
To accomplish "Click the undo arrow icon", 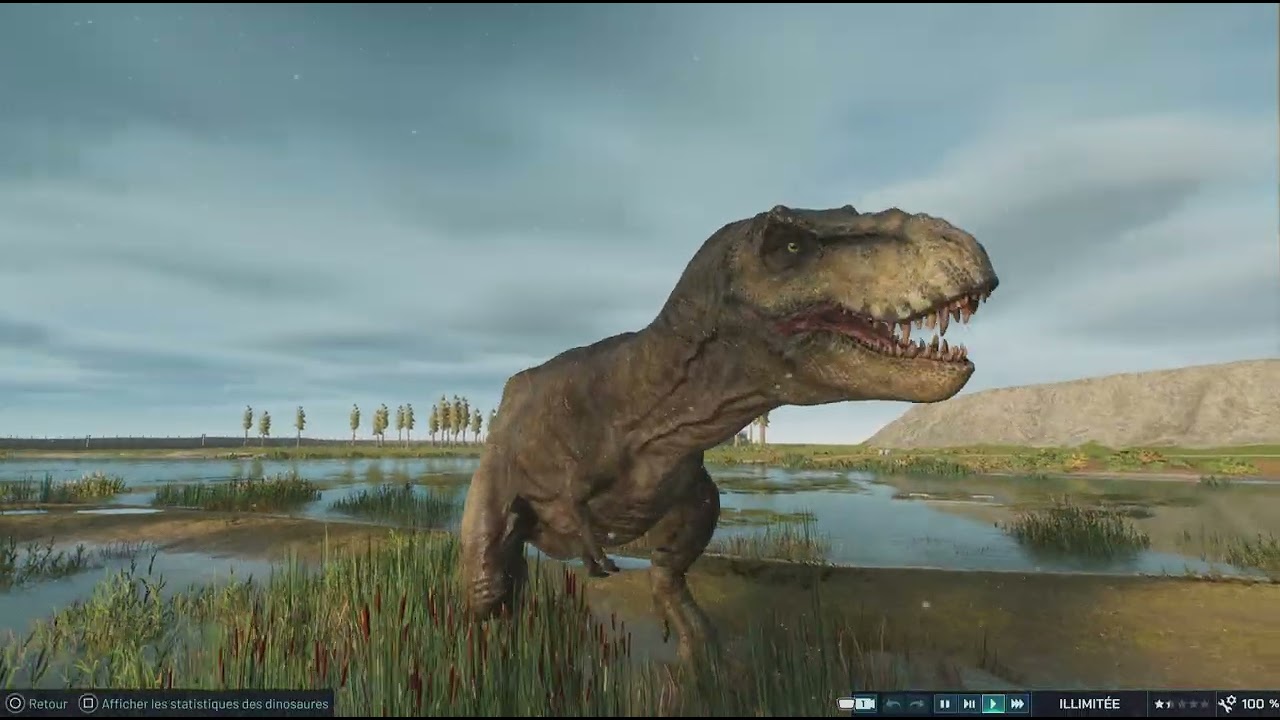I will coord(893,704).
